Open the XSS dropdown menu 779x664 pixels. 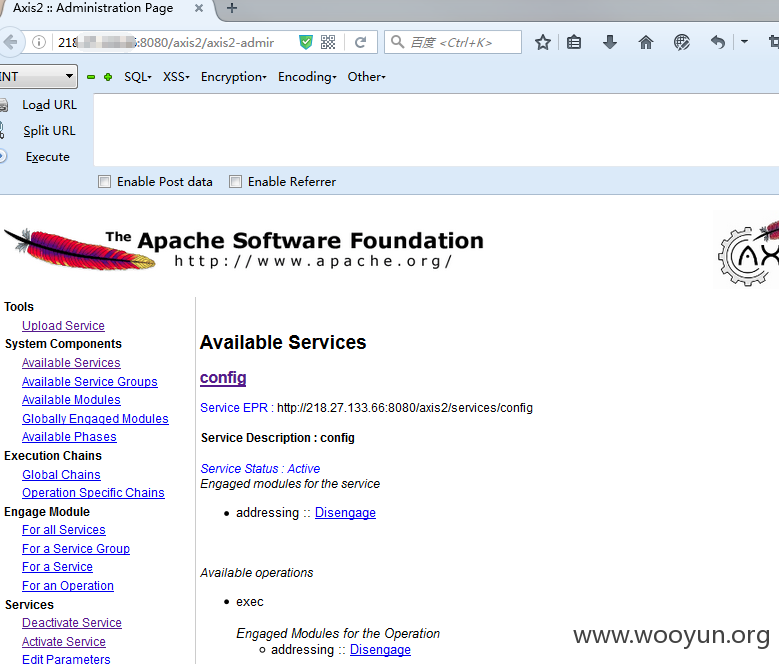176,77
